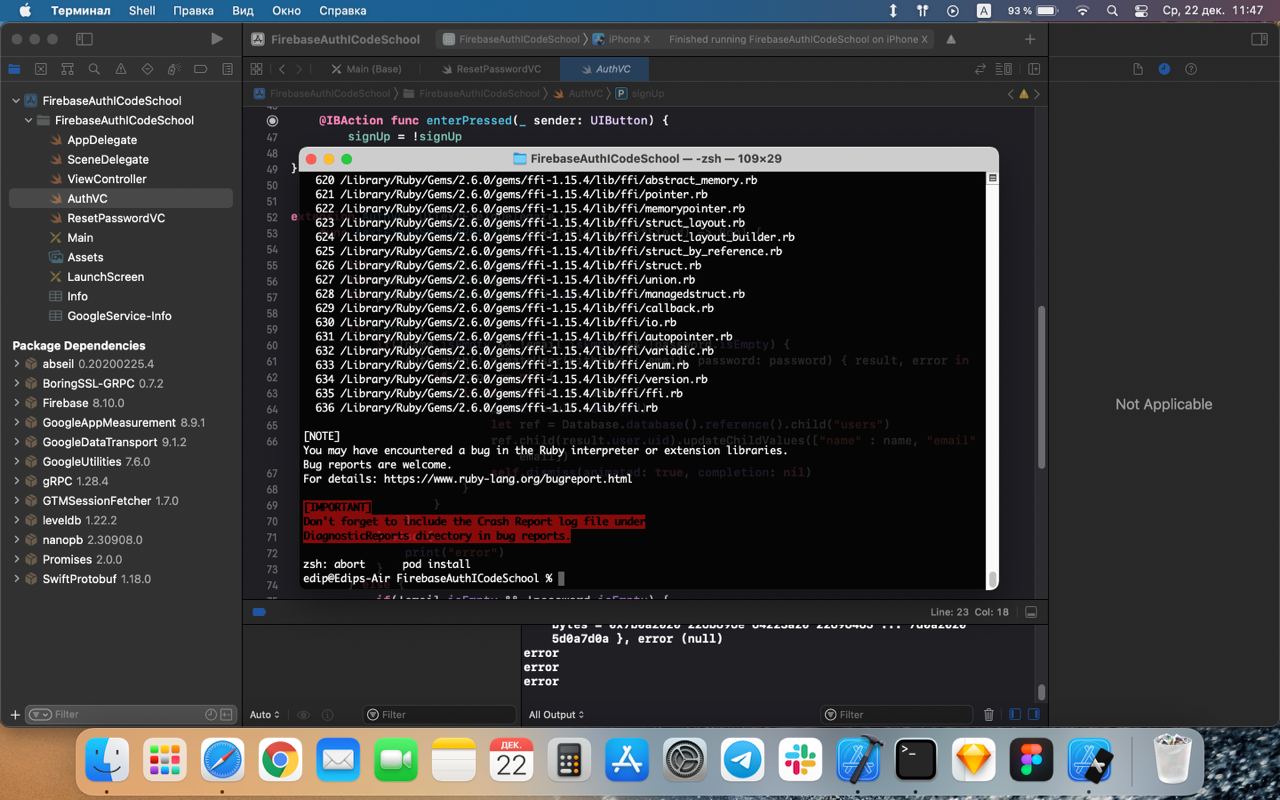Open the issue navigator warning triangle
Screen dimensions: 1280x800
click(121, 69)
